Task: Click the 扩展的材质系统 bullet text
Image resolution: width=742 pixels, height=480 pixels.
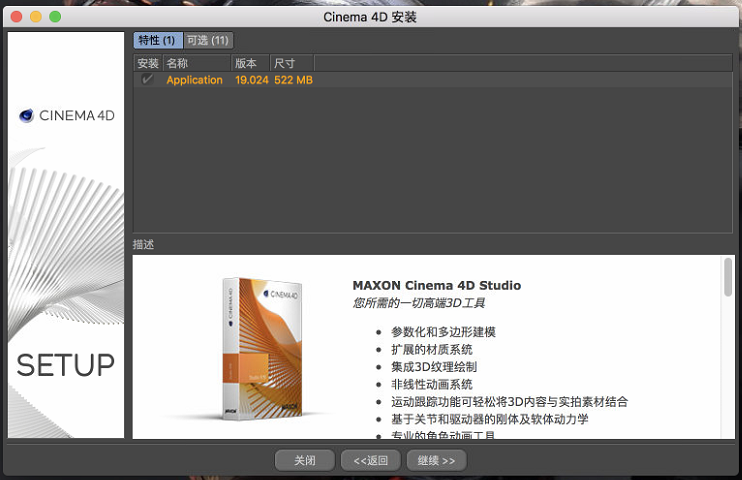Action: [432, 349]
